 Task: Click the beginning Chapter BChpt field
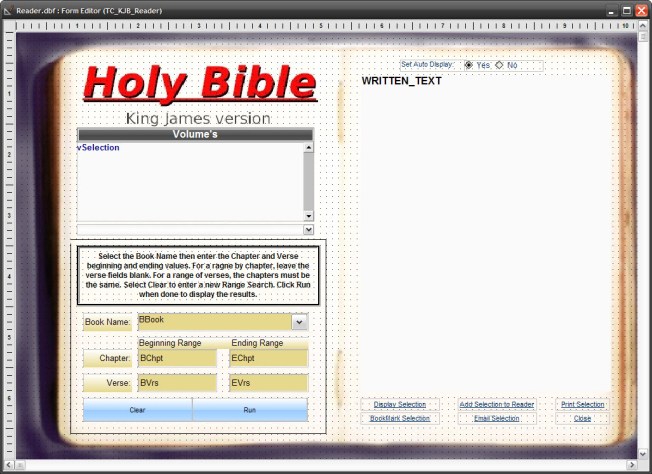pos(177,358)
